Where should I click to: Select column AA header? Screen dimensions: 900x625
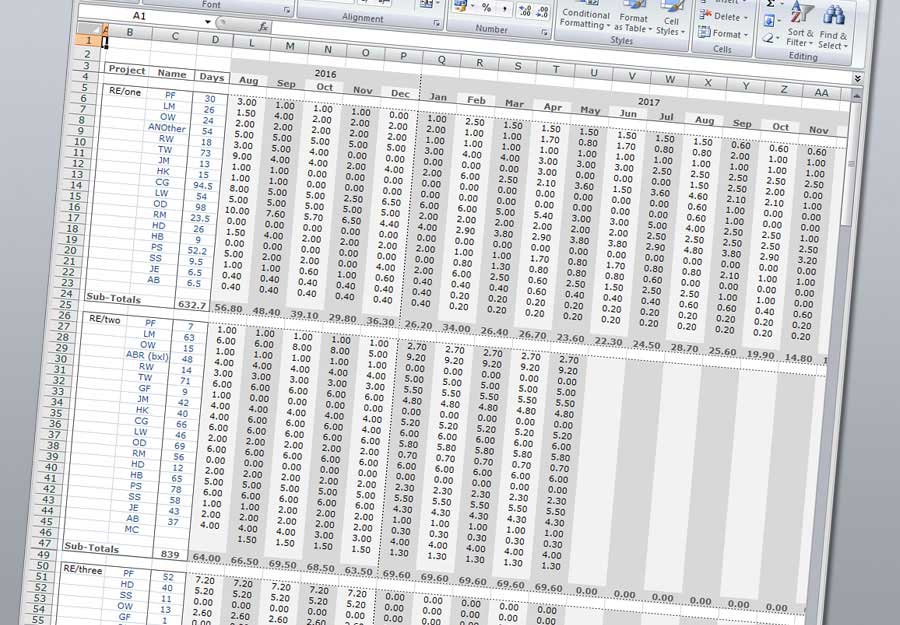tap(821, 92)
